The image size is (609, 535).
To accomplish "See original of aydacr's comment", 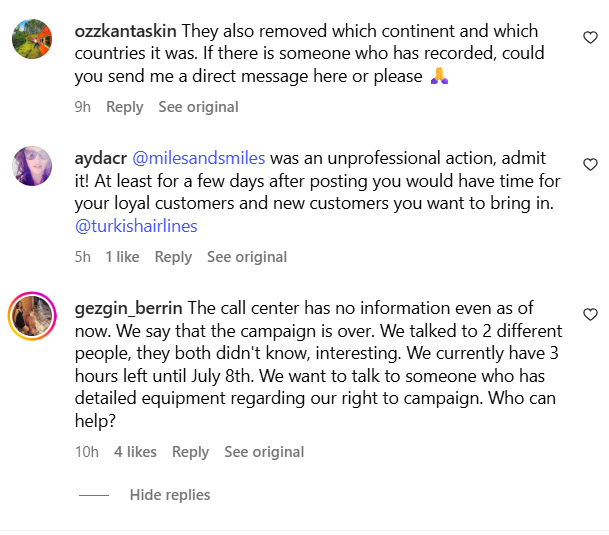I will pos(247,257).
